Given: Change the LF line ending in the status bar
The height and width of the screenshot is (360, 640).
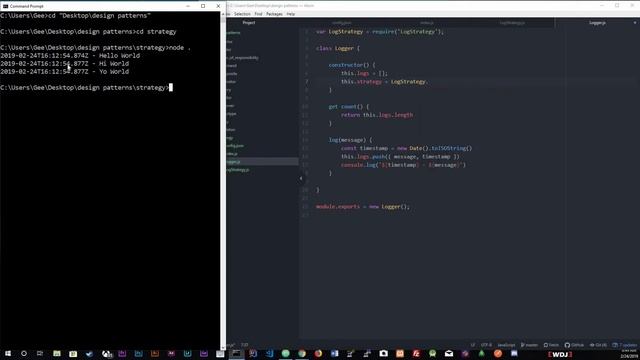Looking at the screenshot, I should pyautogui.click(x=473, y=345).
